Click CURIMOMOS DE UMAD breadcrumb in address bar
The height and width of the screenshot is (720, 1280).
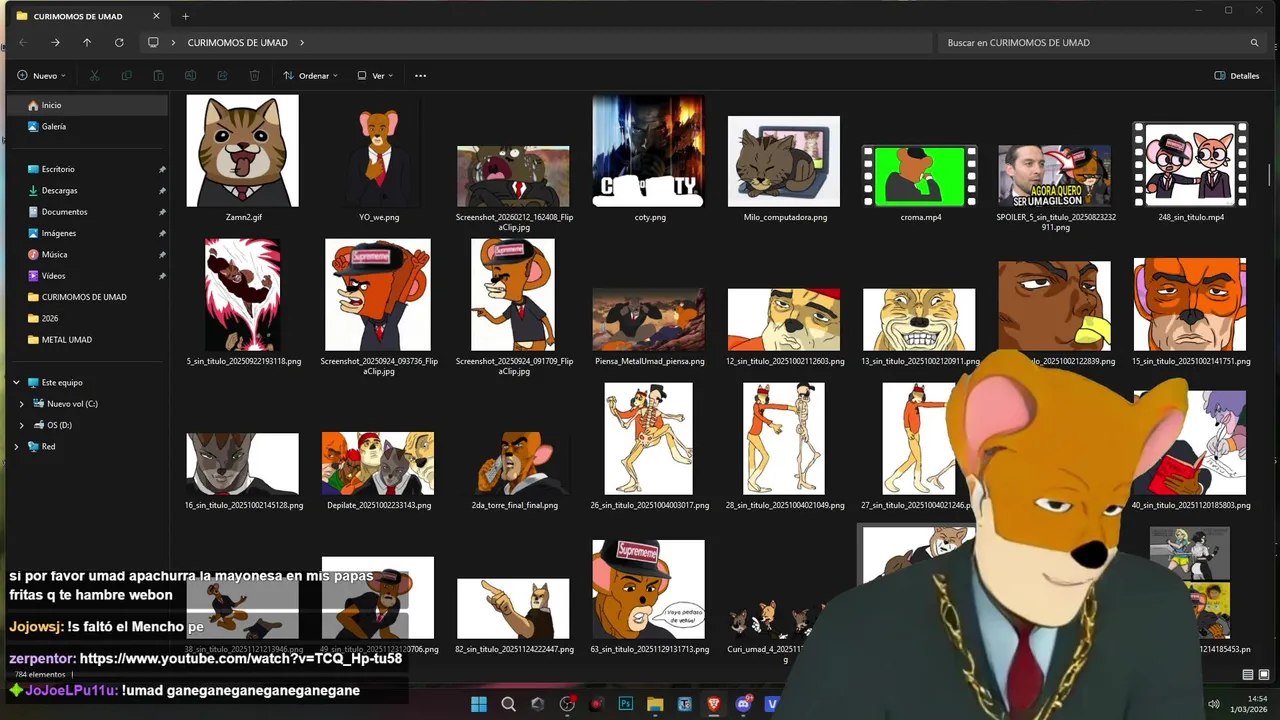pos(237,43)
